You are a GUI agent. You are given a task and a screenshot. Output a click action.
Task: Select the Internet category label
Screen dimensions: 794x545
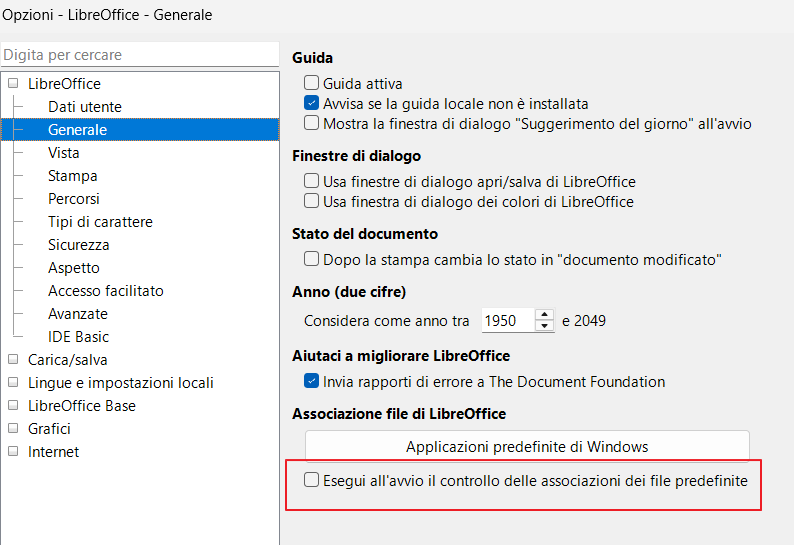click(x=53, y=451)
